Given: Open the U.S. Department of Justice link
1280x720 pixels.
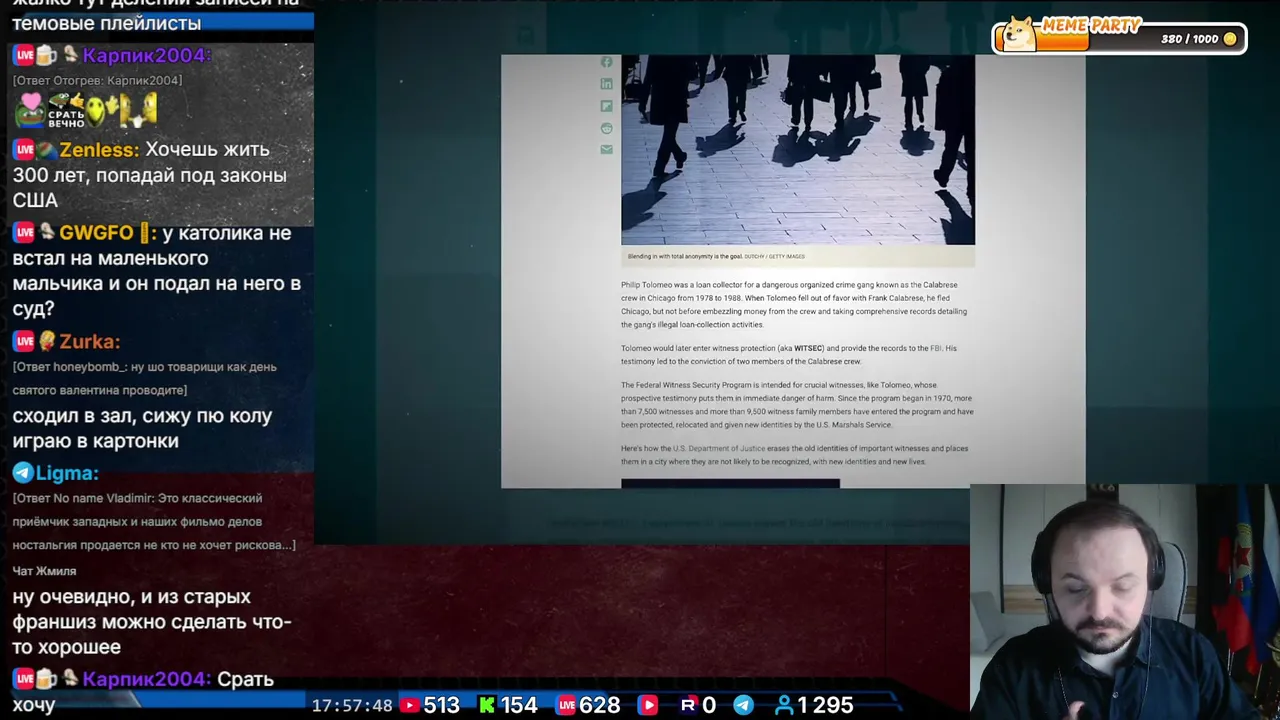Looking at the screenshot, I should pos(719,448).
